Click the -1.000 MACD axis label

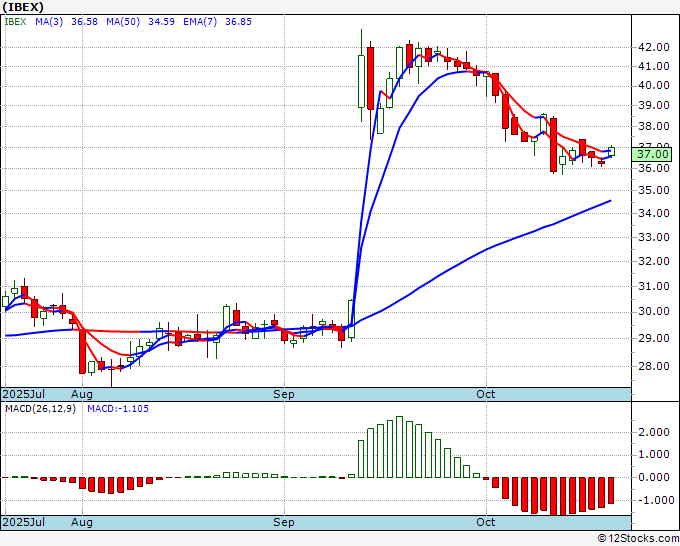[x=651, y=500]
